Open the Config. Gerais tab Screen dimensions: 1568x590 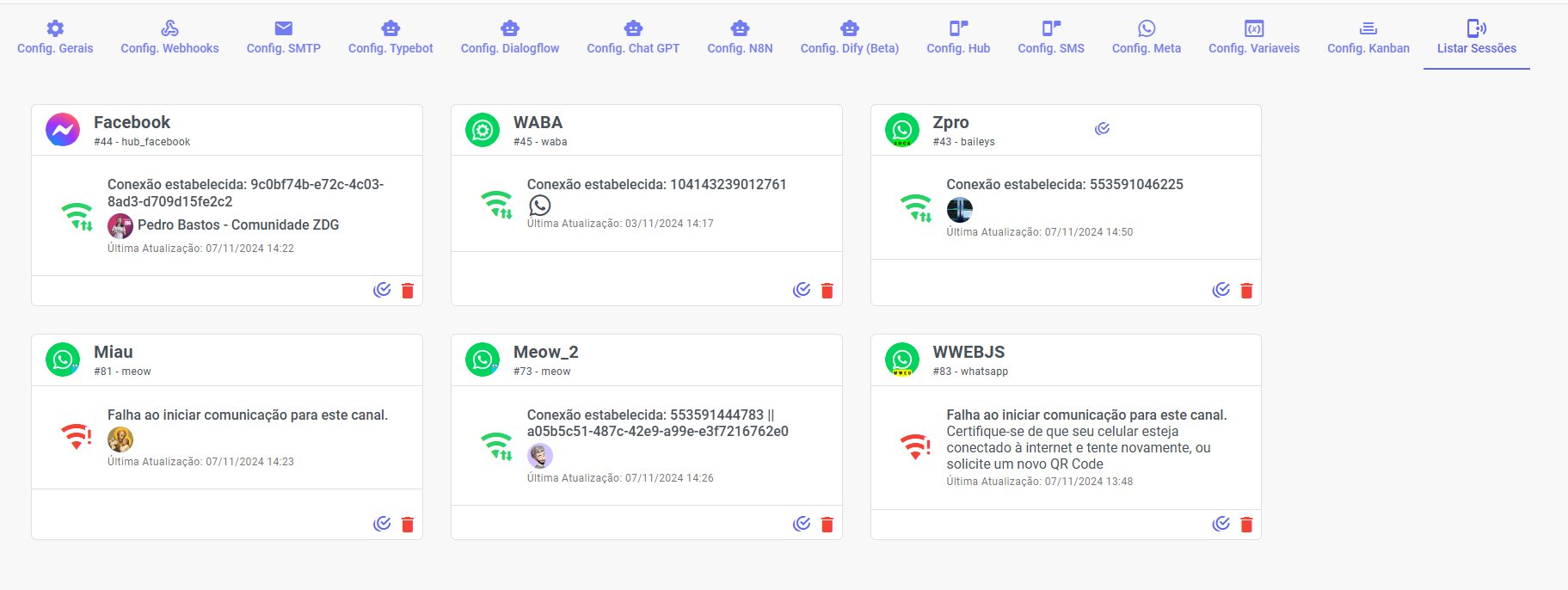coord(55,38)
